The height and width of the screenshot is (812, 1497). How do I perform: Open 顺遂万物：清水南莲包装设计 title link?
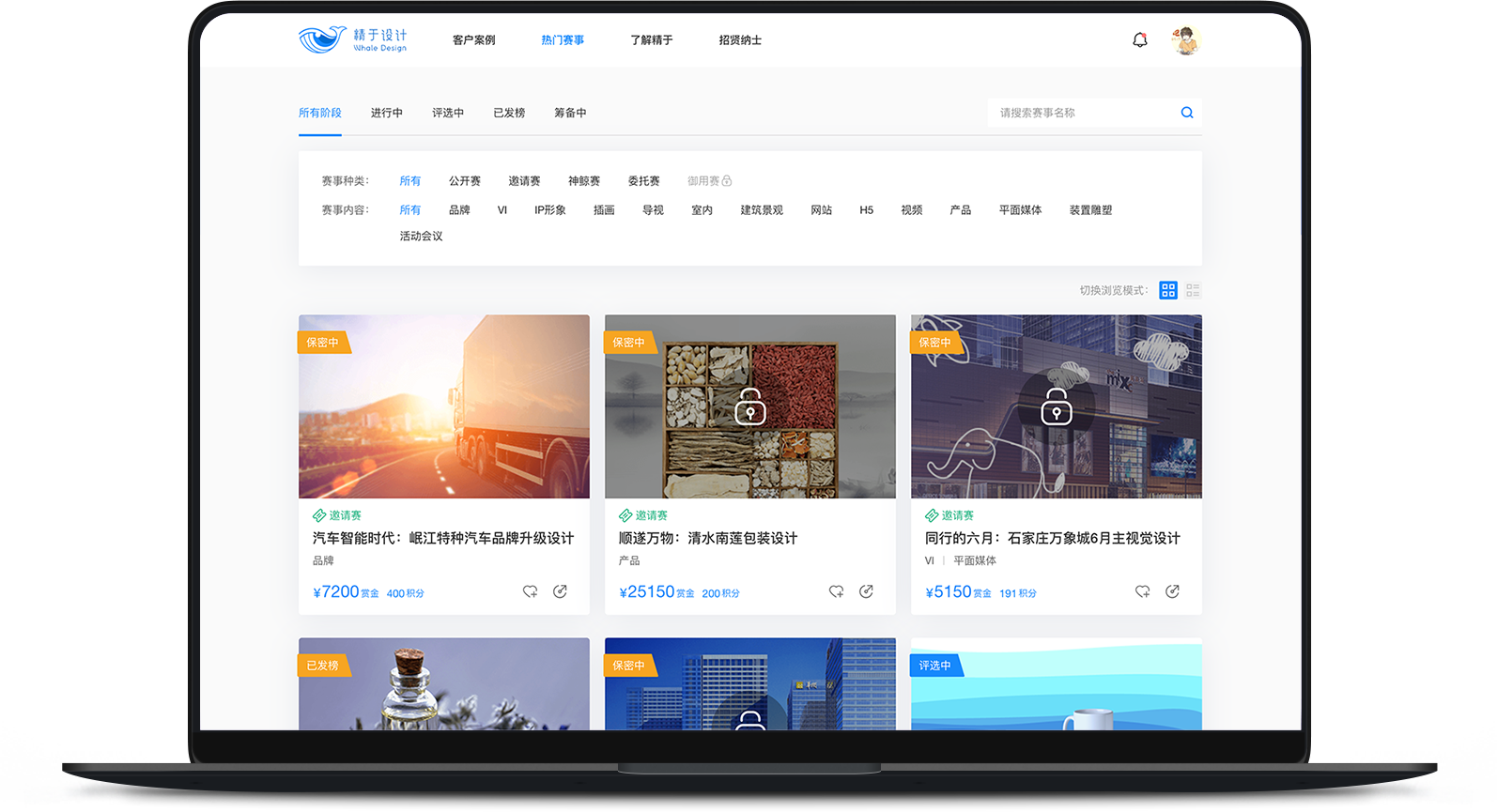pos(707,538)
